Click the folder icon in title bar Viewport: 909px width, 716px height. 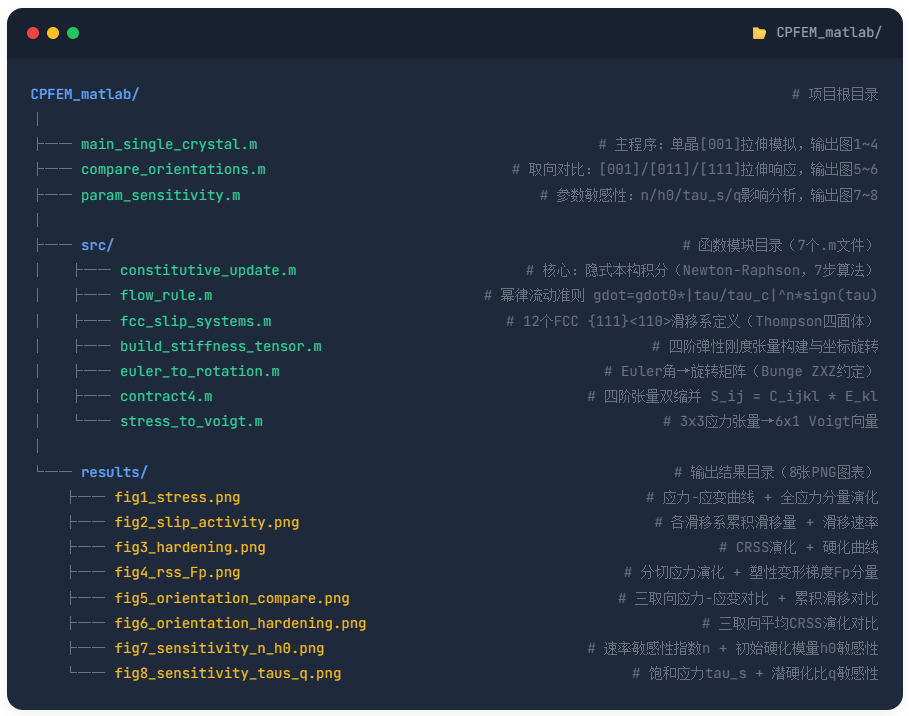[759, 33]
